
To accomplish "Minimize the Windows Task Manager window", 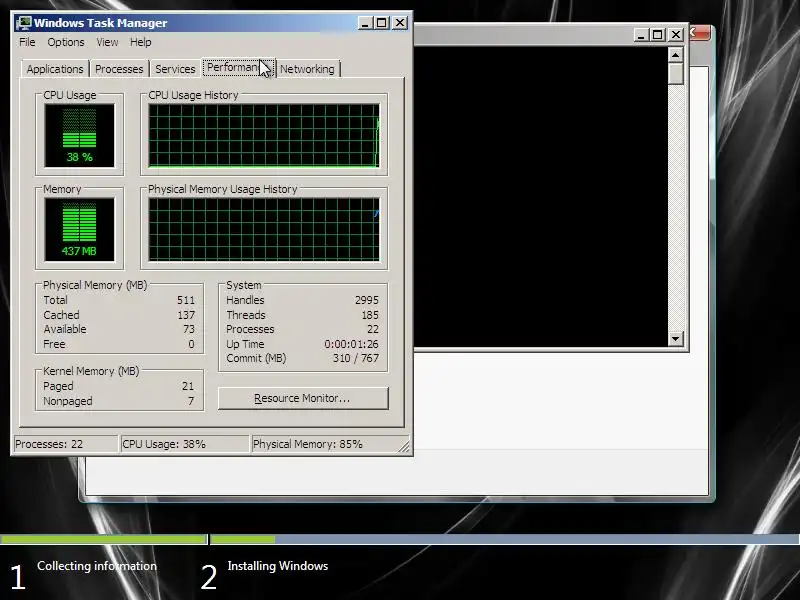I will click(x=364, y=23).
